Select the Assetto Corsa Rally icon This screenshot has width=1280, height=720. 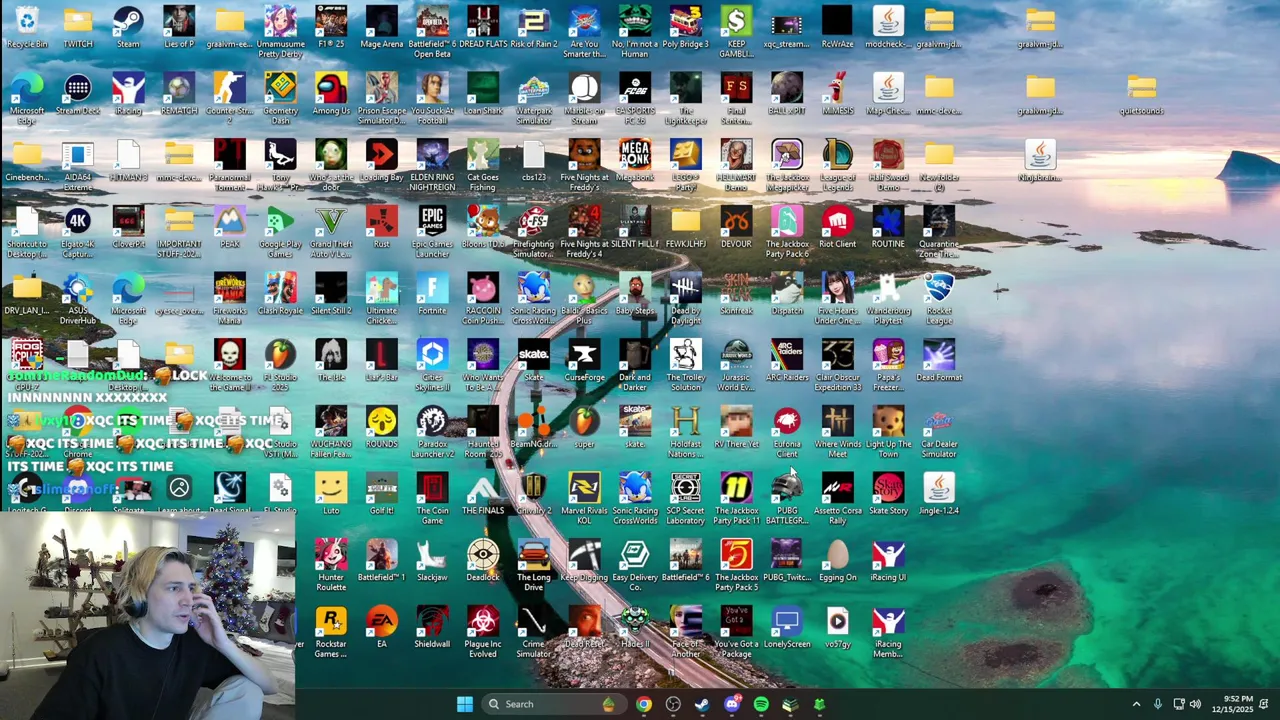coord(838,498)
